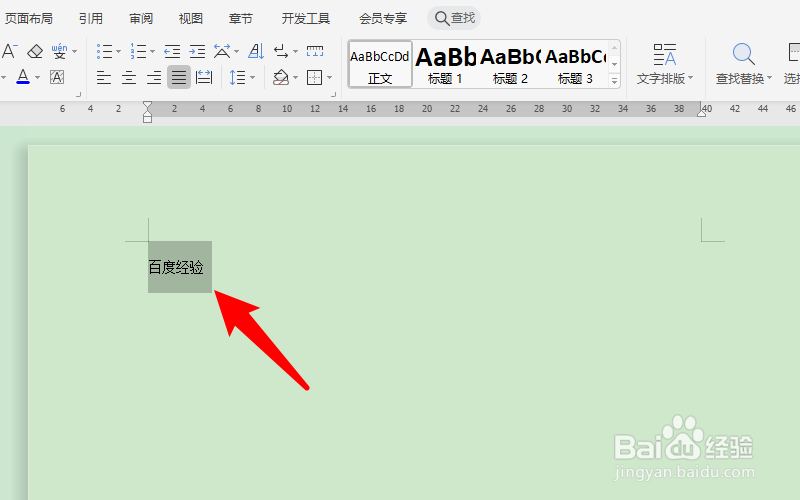Image resolution: width=800 pixels, height=500 pixels.
Task: Open paragraph settings dialog launcher
Action: coord(333,94)
